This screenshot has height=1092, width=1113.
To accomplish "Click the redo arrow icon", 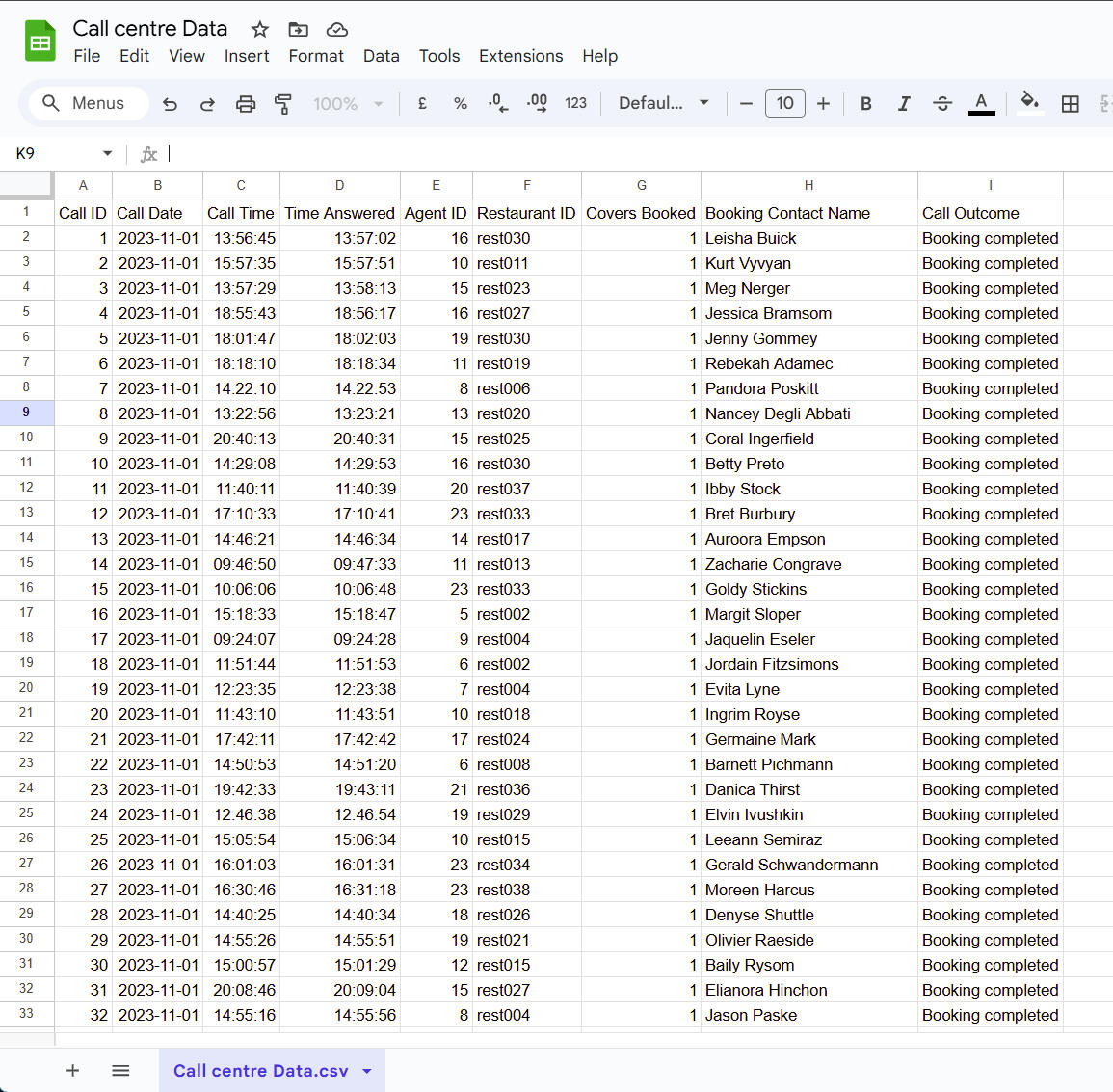I will coord(207,104).
